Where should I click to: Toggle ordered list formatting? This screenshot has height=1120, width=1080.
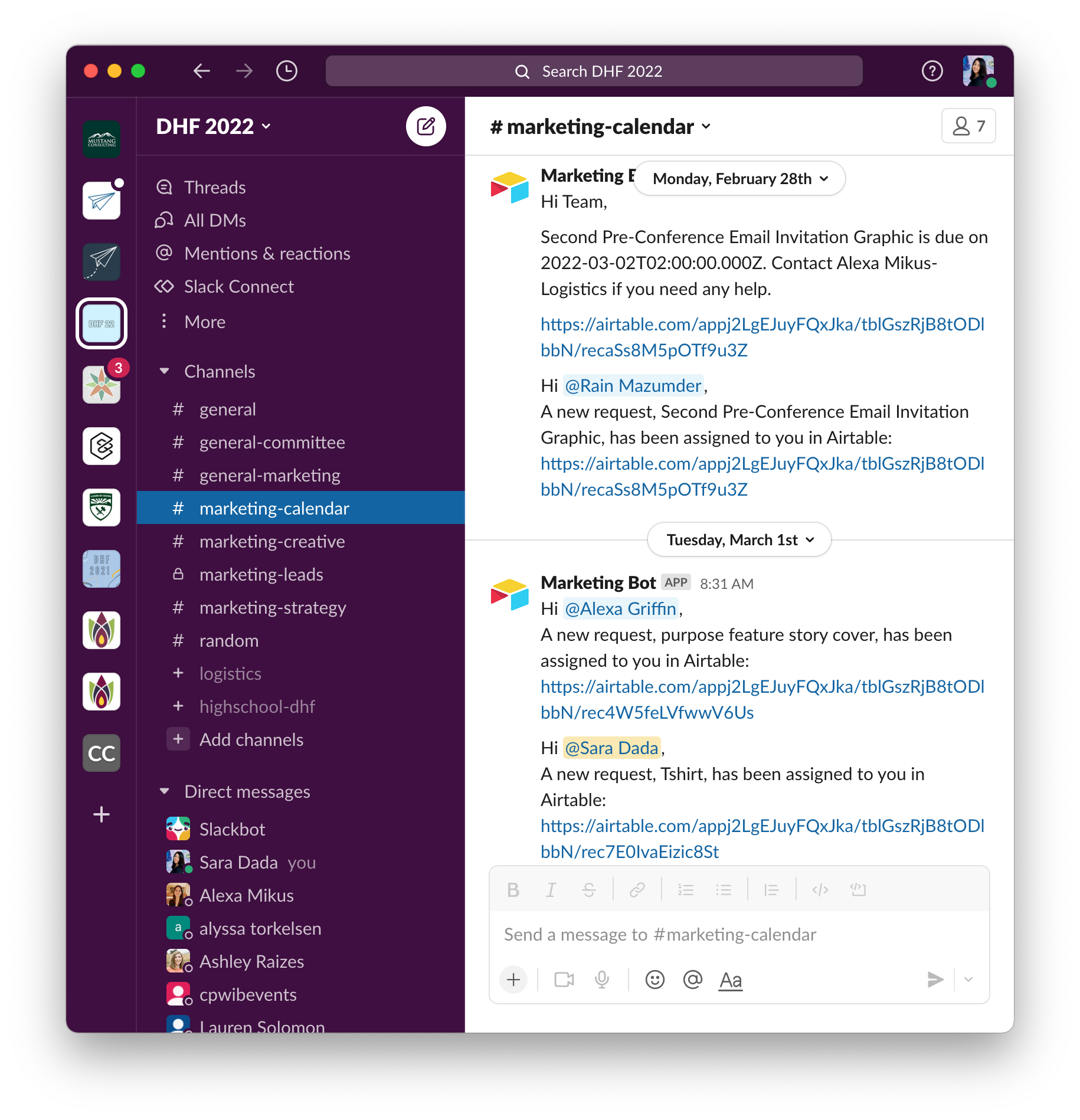click(x=686, y=890)
